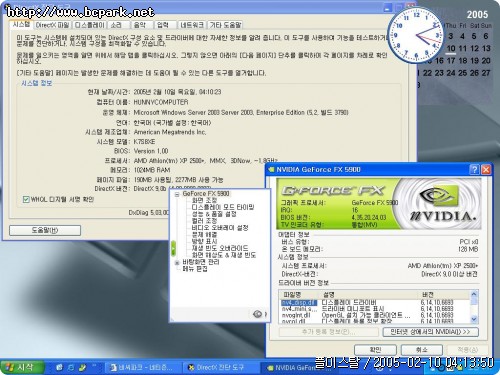Select 비디오 오버레이 설정 tree item
The width and height of the screenshot is (500, 375).
click(220, 228)
